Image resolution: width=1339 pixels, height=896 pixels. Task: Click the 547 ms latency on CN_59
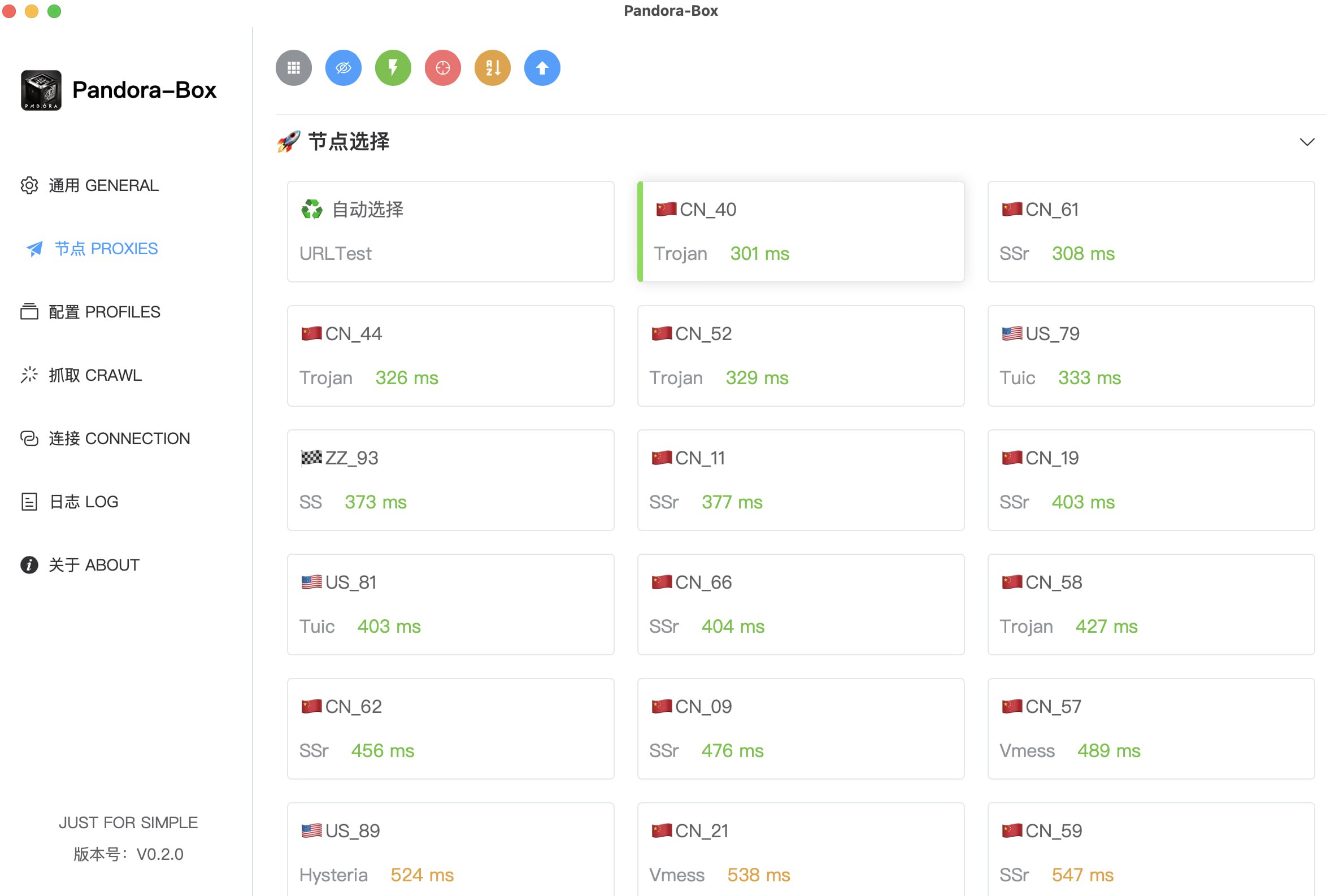[x=1082, y=875]
